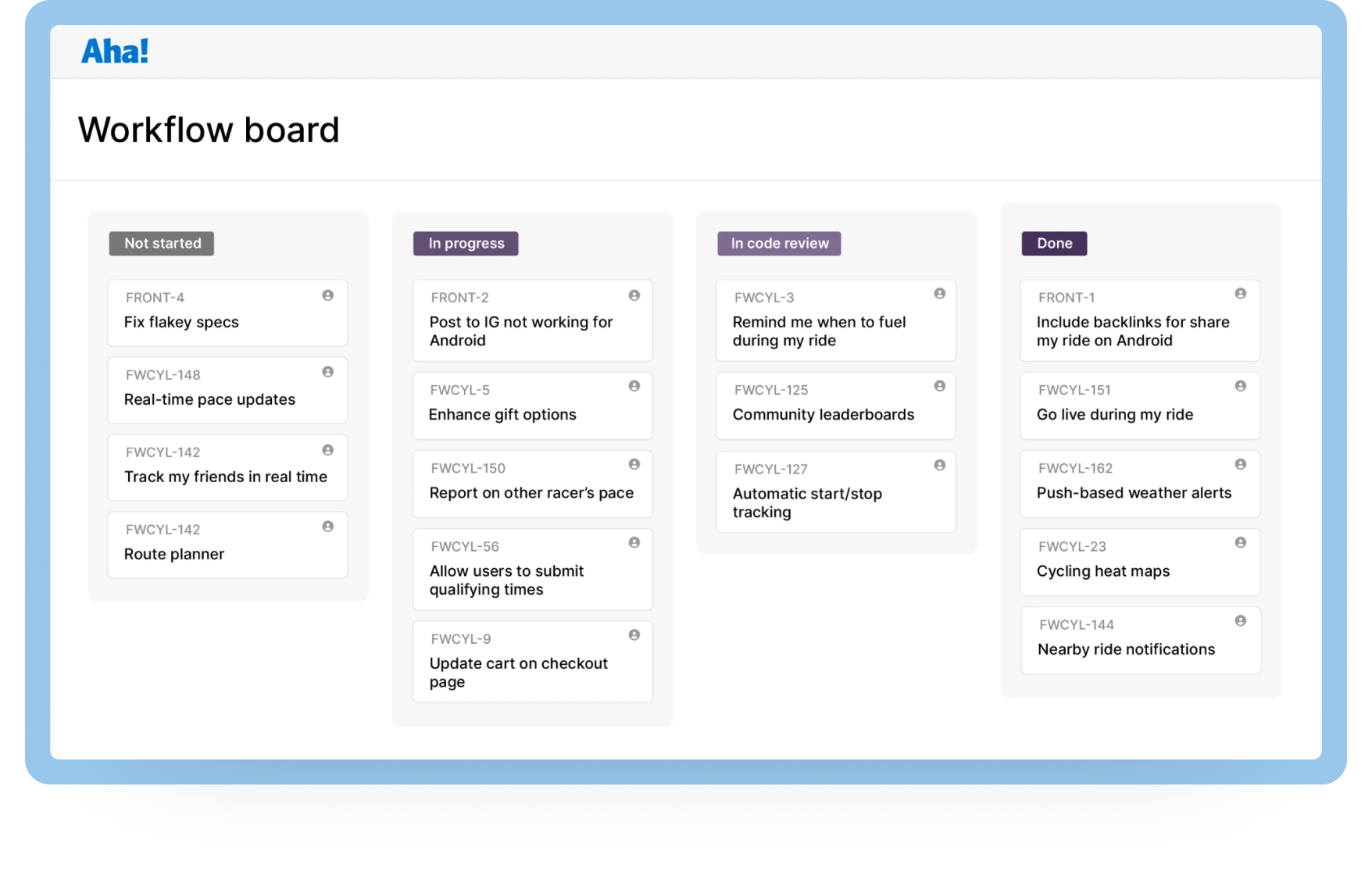
Task: Select the In progress status label
Action: (466, 243)
